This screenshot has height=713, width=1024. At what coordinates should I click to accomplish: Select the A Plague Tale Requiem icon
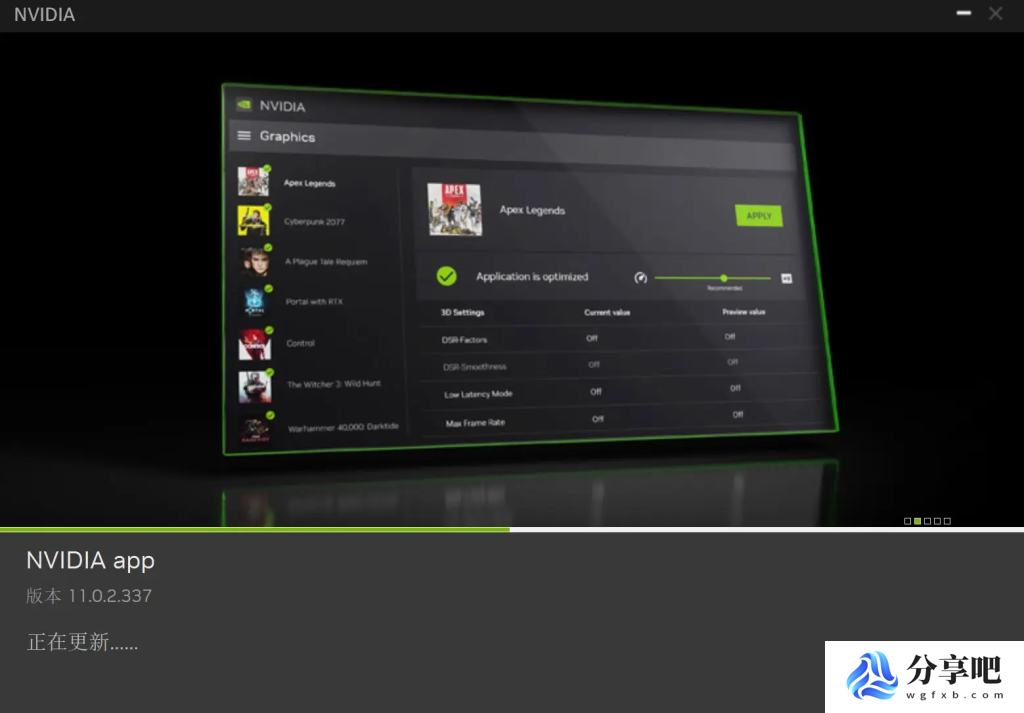coord(255,261)
